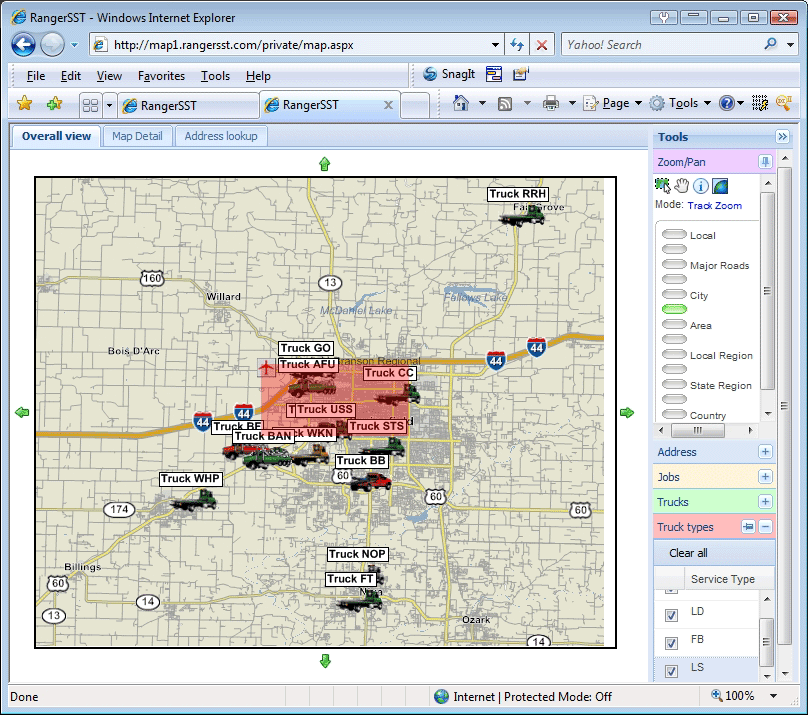Image resolution: width=808 pixels, height=715 pixels.
Task: Activate the hand pan tool
Action: pos(682,185)
